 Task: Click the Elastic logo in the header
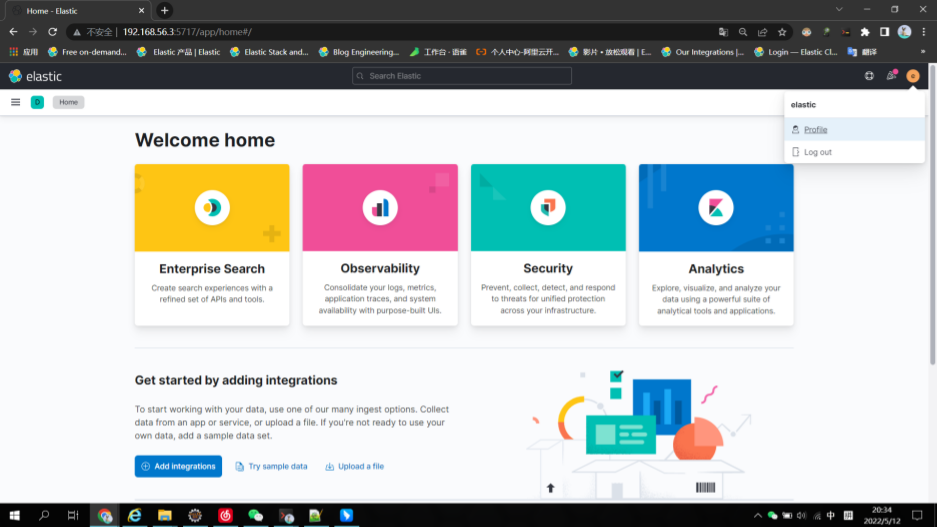35,76
